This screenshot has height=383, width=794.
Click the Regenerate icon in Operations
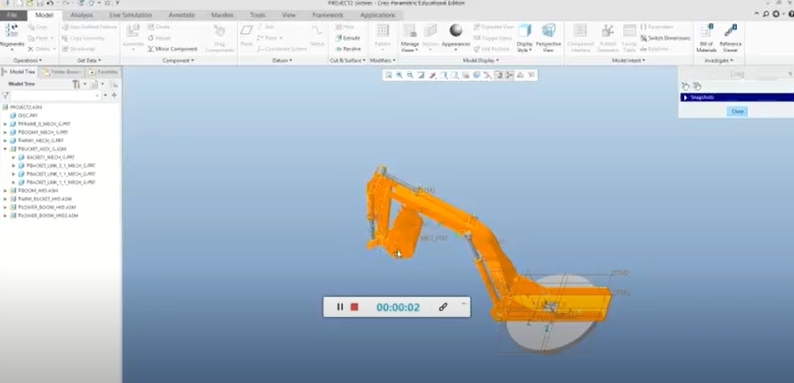coord(11,29)
